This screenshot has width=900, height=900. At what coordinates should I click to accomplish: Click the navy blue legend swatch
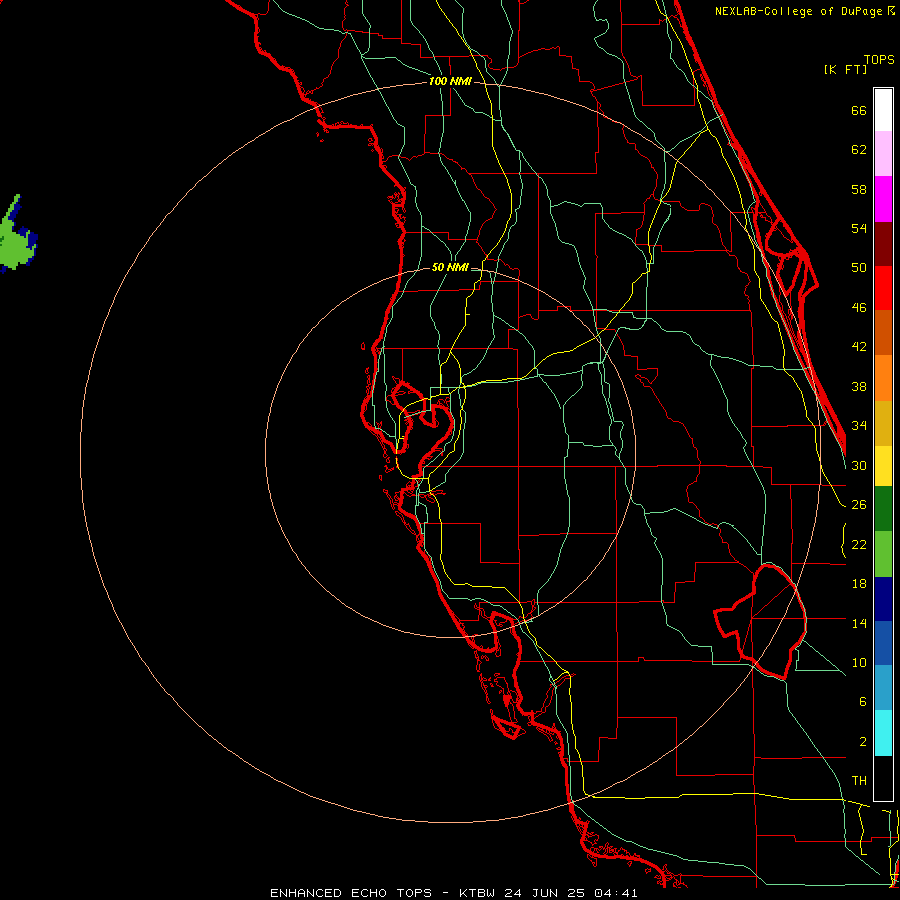click(x=883, y=599)
